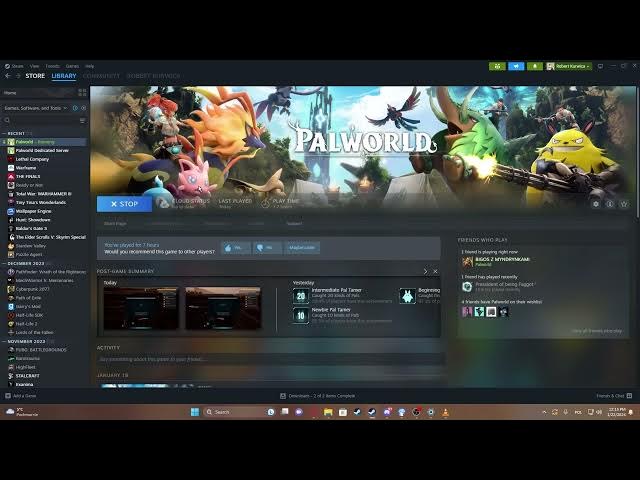
Task: Click the library Home button
Action: tap(39, 93)
